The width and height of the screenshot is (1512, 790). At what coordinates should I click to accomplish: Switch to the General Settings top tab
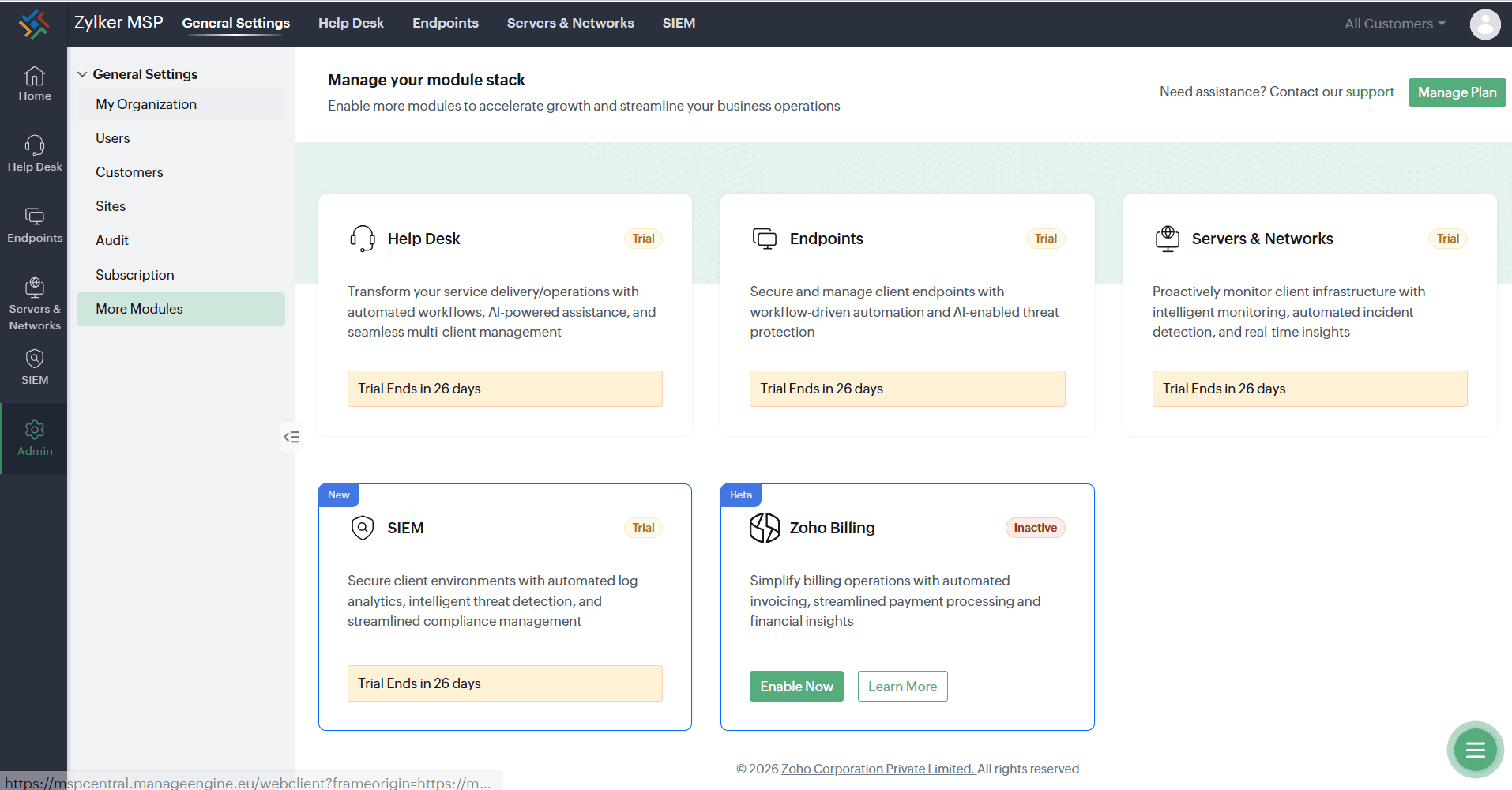[x=236, y=23]
